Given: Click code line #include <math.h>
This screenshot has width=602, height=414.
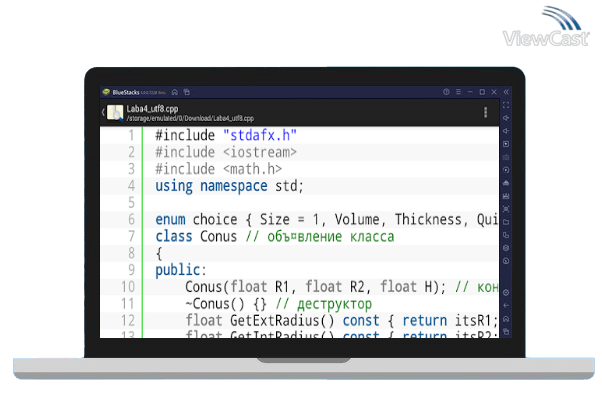Looking at the screenshot, I should click(218, 169).
